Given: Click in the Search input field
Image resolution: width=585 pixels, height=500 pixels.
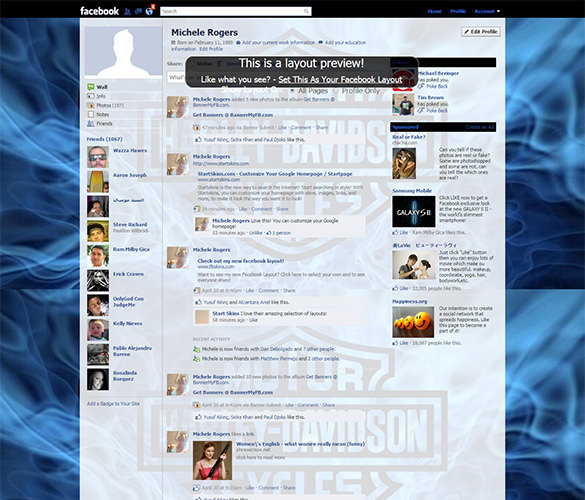Looking at the screenshot, I should tap(232, 11).
